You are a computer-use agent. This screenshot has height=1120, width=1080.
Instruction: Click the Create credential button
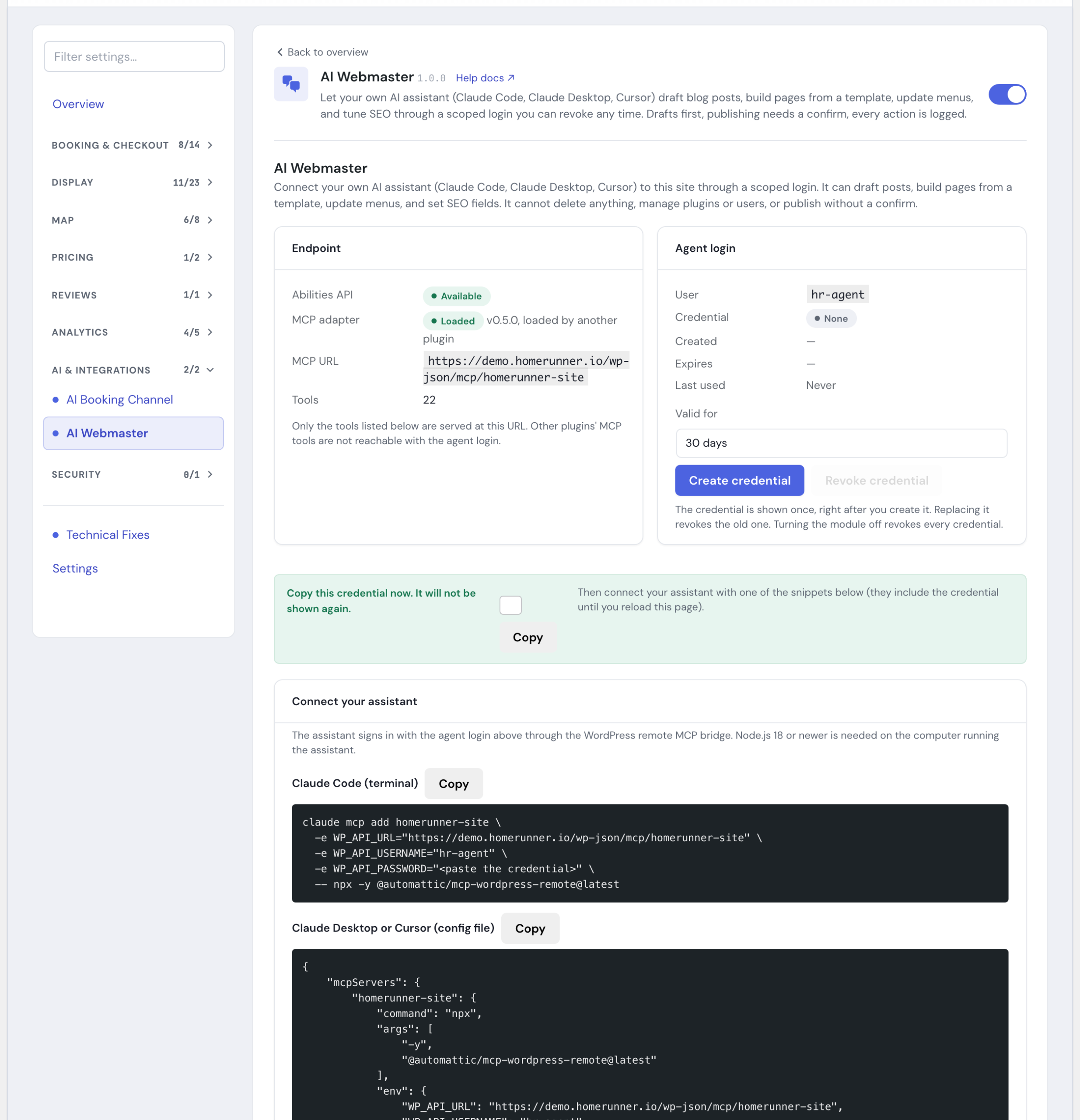(739, 480)
